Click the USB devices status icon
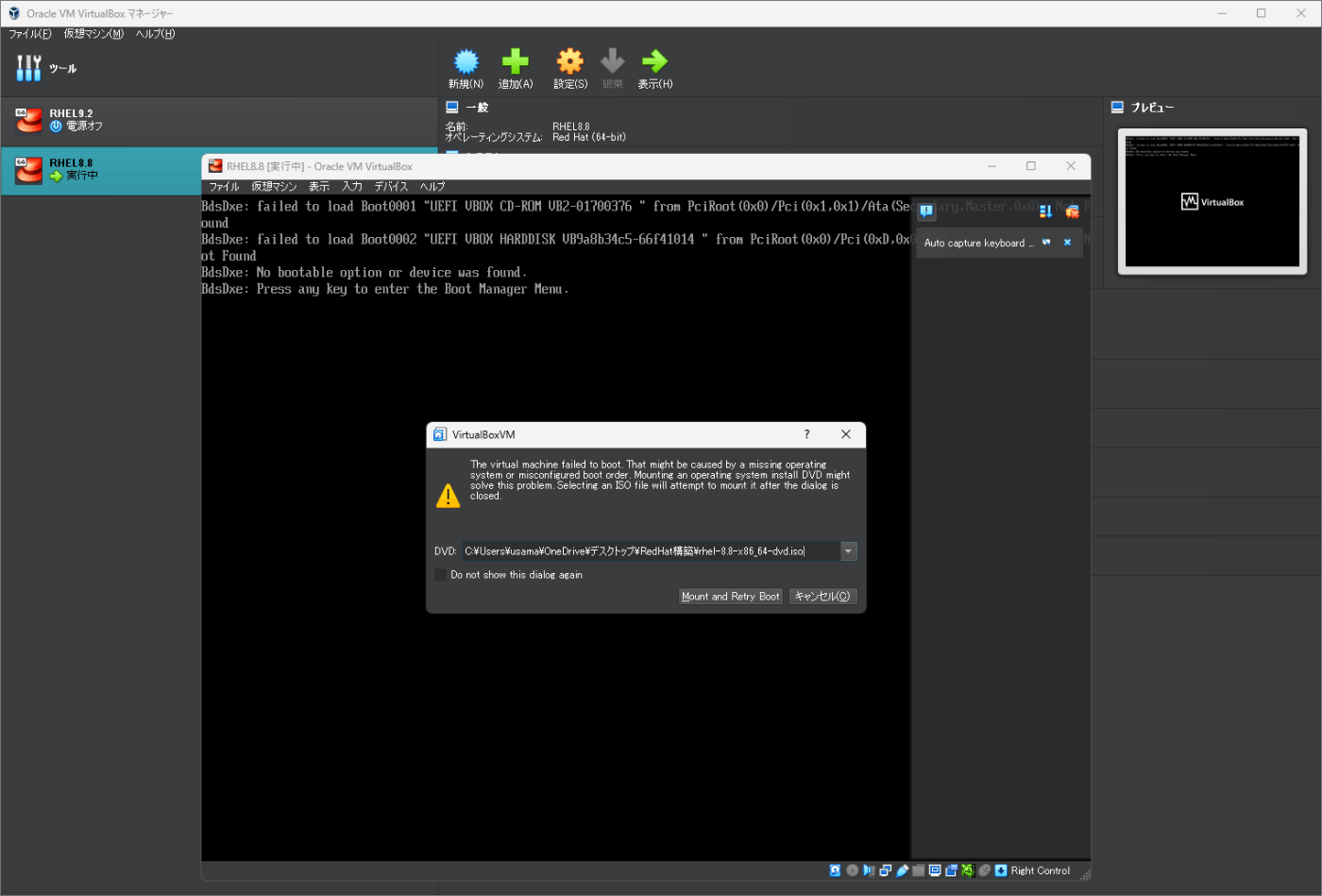The height and width of the screenshot is (896, 1322). [902, 871]
